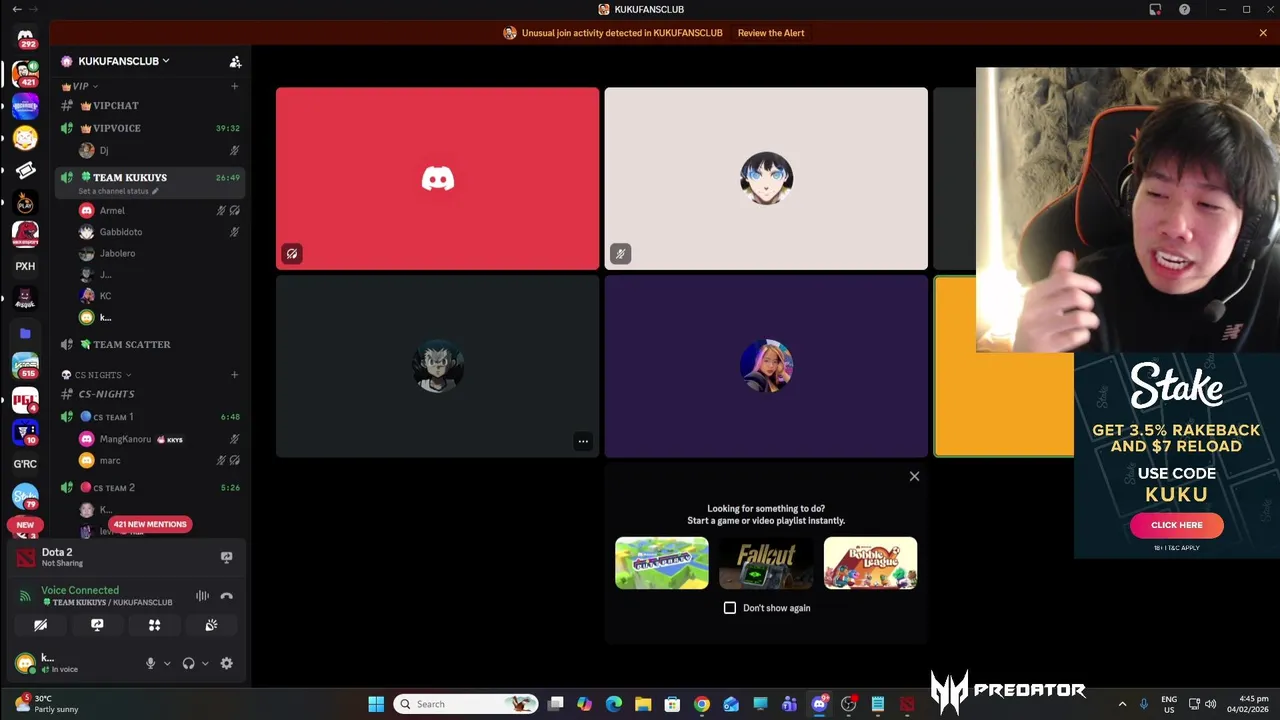The image size is (1280, 720).
Task: Open output device options arrow next to headphones
Action: pyautogui.click(x=205, y=663)
